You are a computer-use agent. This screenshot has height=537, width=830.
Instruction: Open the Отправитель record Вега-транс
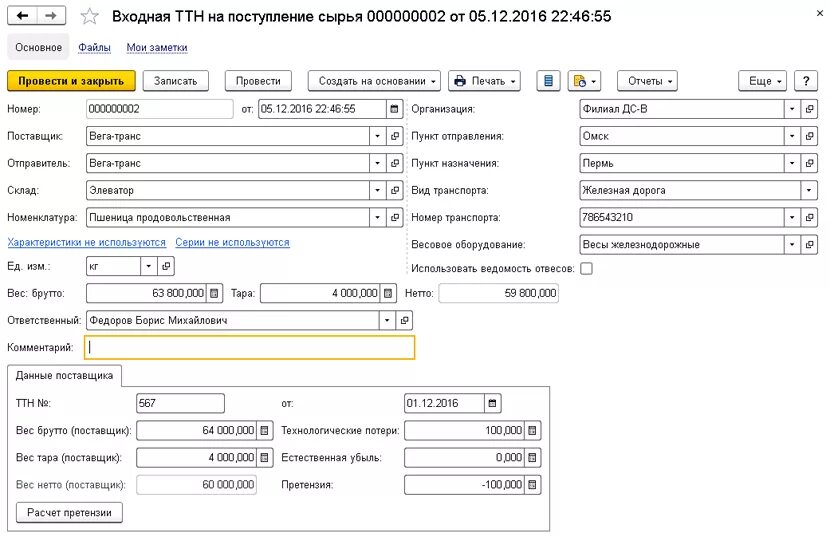click(x=394, y=163)
